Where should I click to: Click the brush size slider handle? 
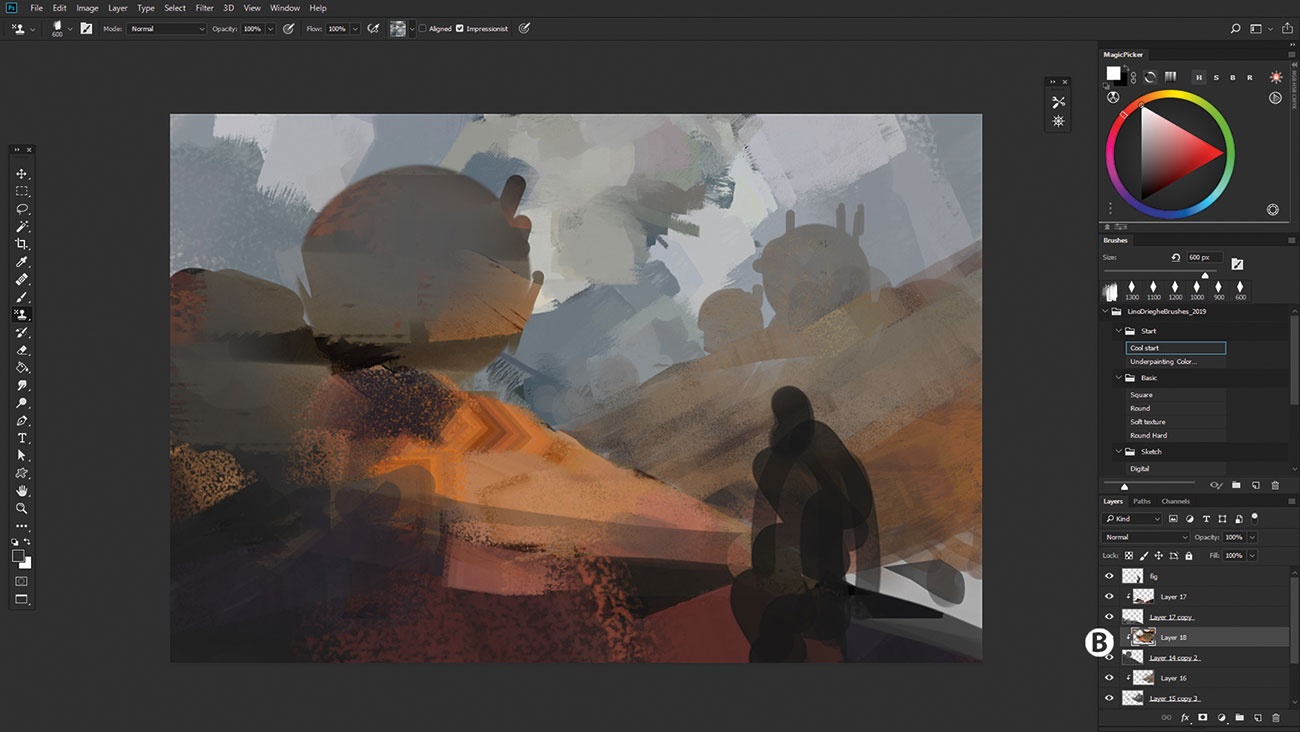pos(1205,275)
